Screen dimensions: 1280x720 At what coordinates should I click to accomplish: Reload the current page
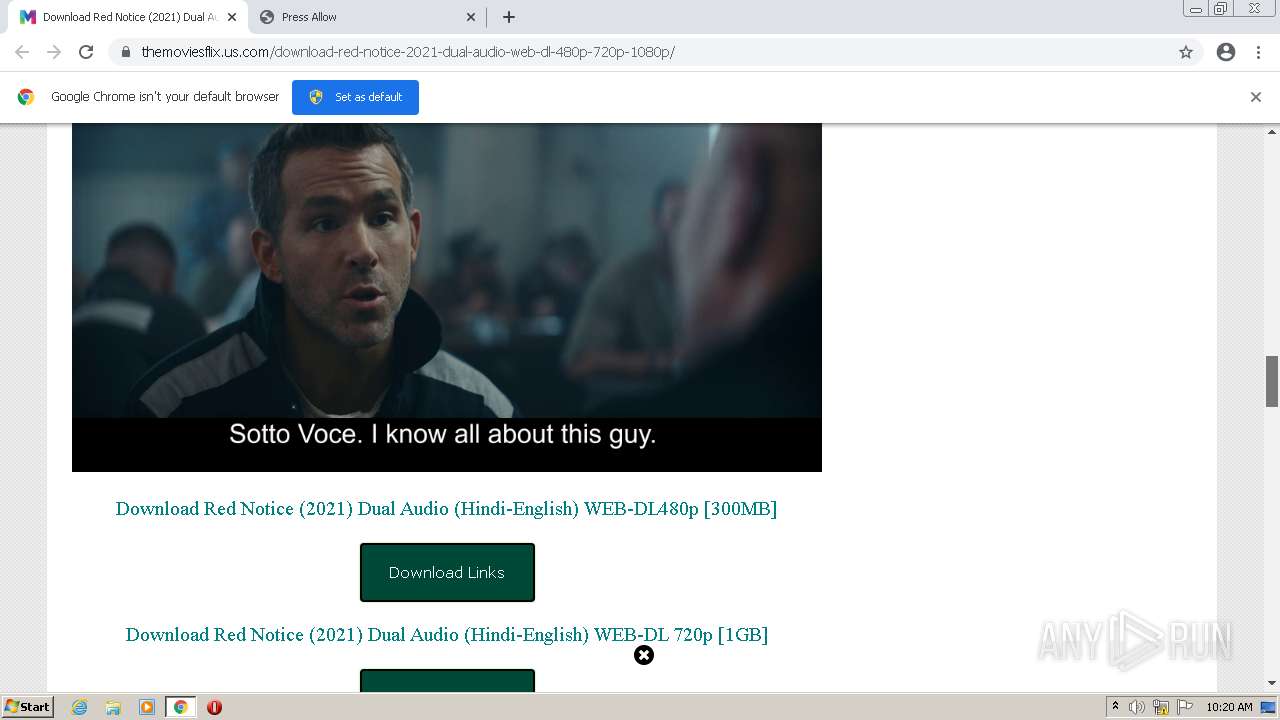(x=86, y=52)
